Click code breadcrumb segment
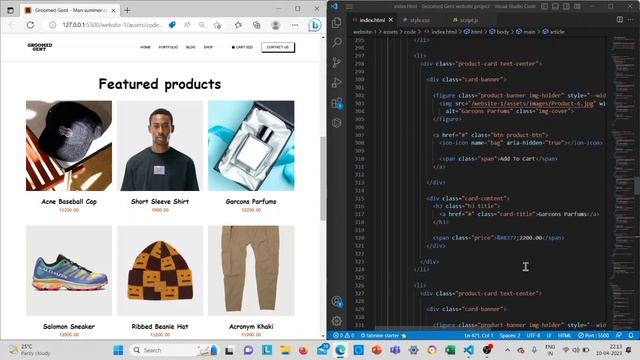Viewport: 640px width, 360px height. (x=410, y=31)
